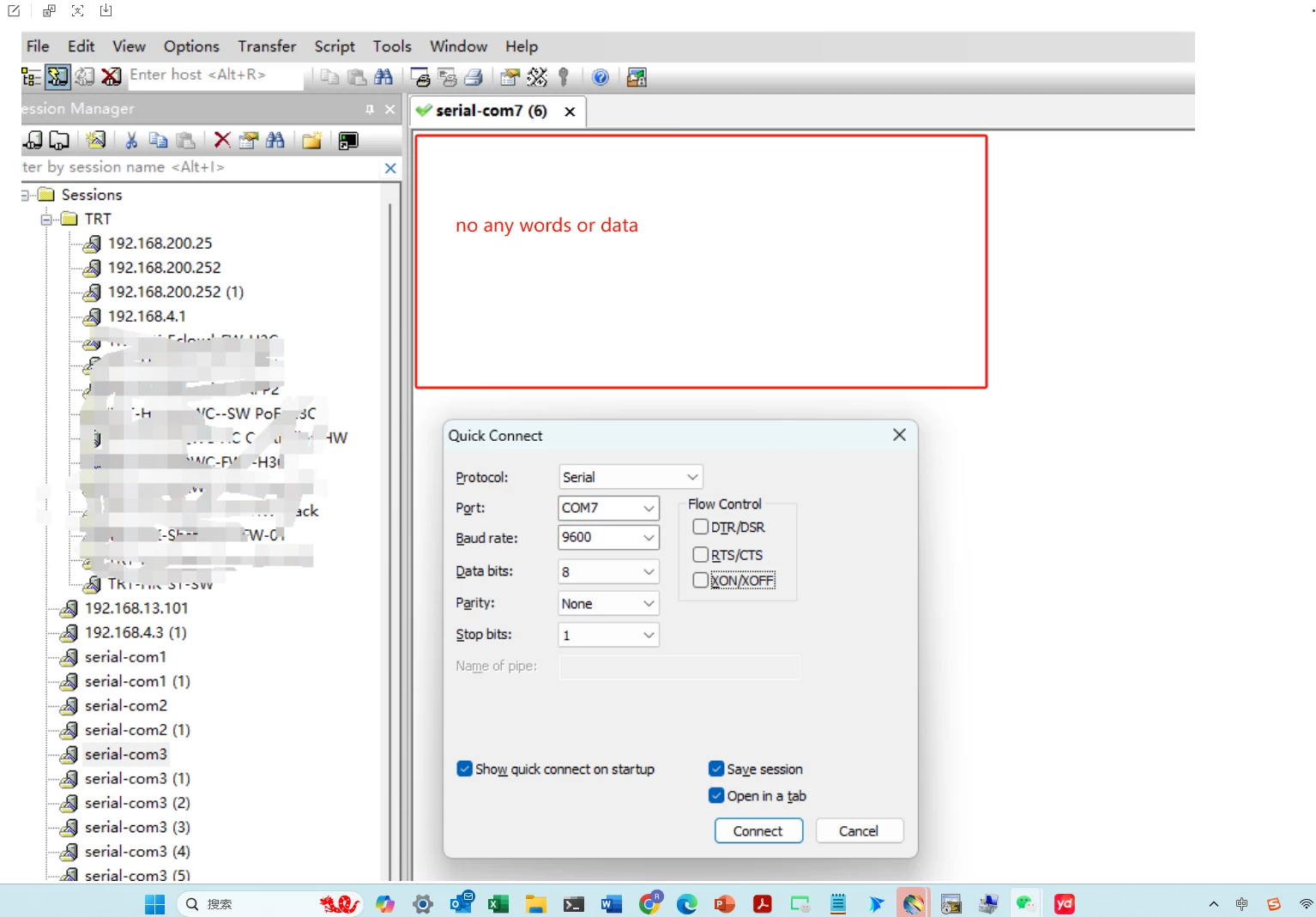This screenshot has width=1316, height=917.
Task: Click the blue Help question-mark icon
Action: tap(601, 77)
